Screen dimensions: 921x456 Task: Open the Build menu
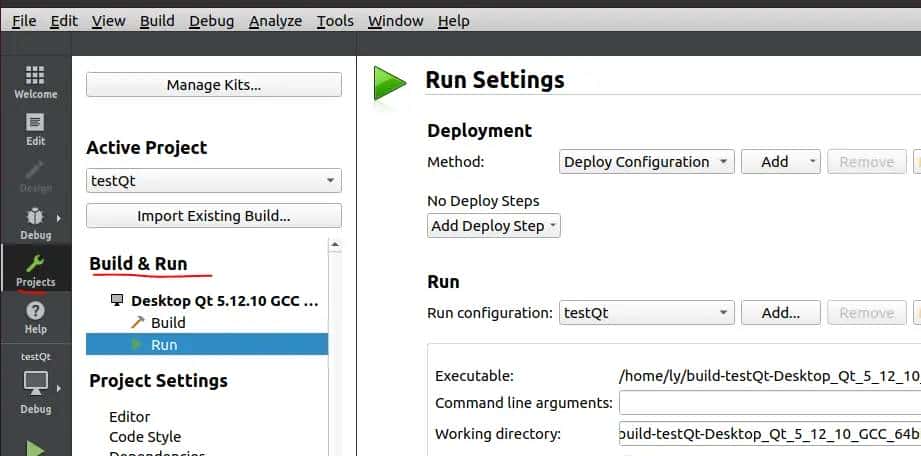click(x=157, y=20)
